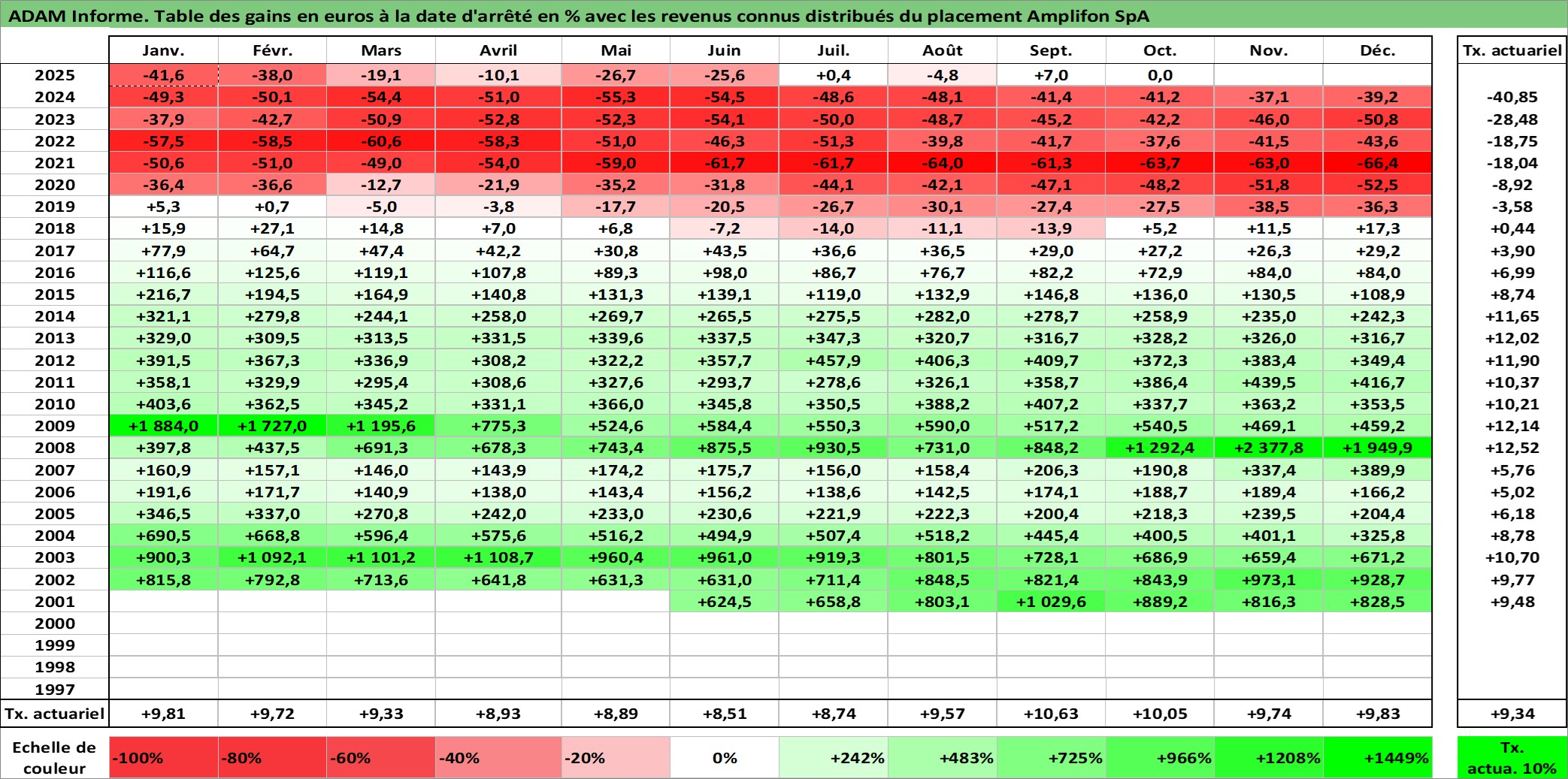Screen dimensions: 1568x779
Task: Click the -20% color scale swatch
Action: tap(616, 757)
